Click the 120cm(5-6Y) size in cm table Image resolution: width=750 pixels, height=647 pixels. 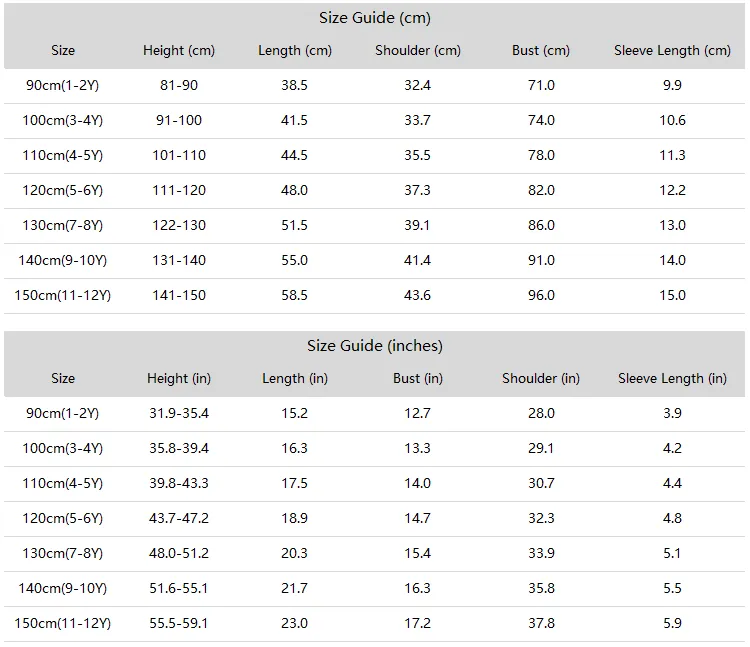(63, 190)
